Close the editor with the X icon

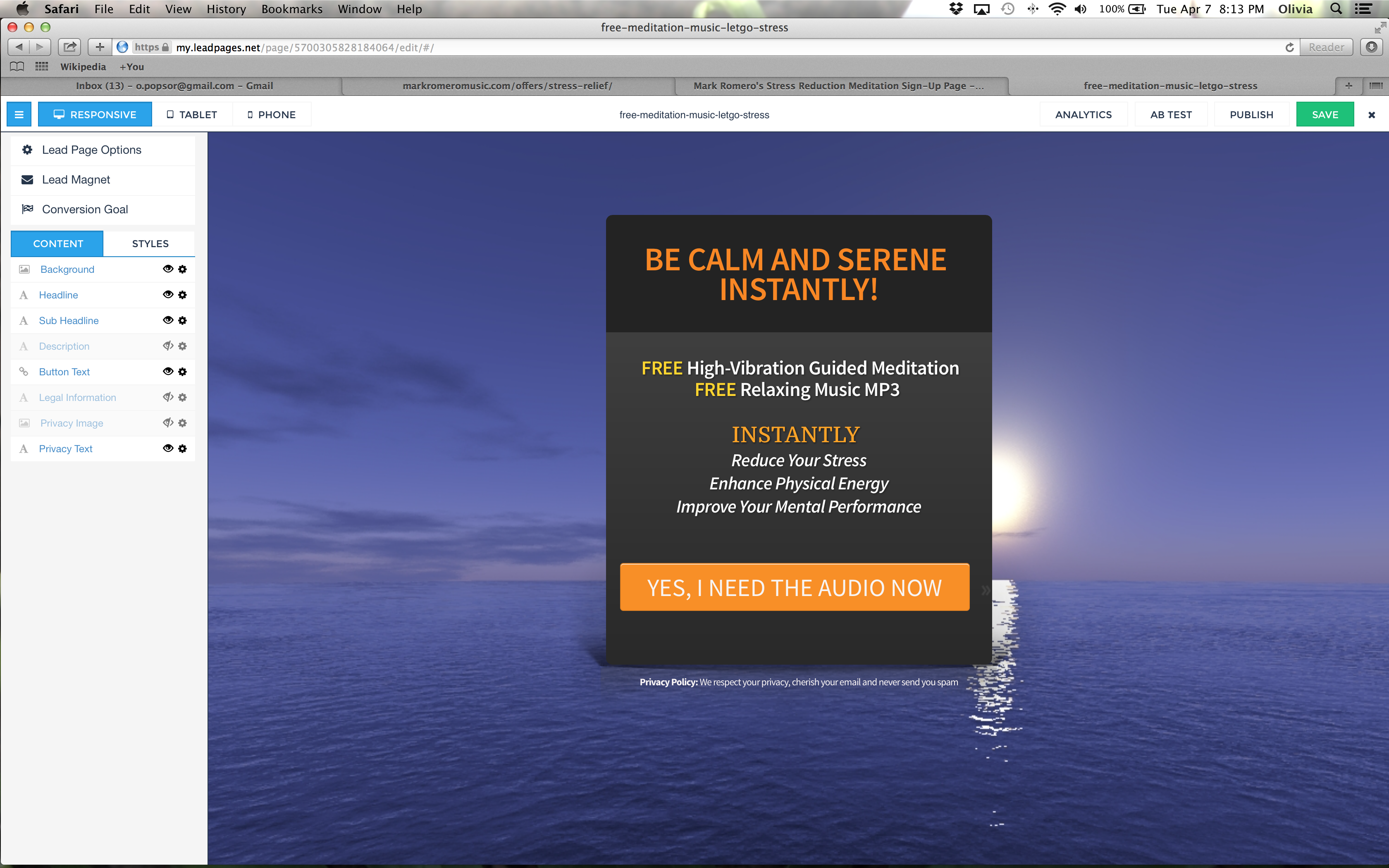[x=1372, y=115]
